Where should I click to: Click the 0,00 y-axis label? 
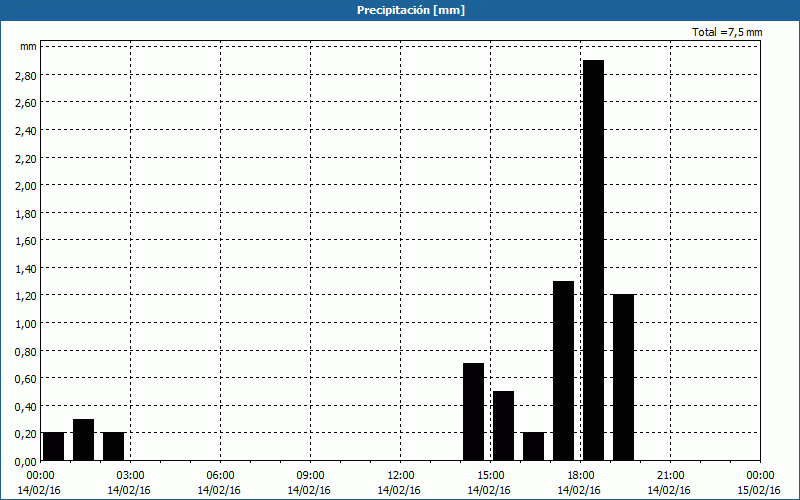pyautogui.click(x=27, y=461)
